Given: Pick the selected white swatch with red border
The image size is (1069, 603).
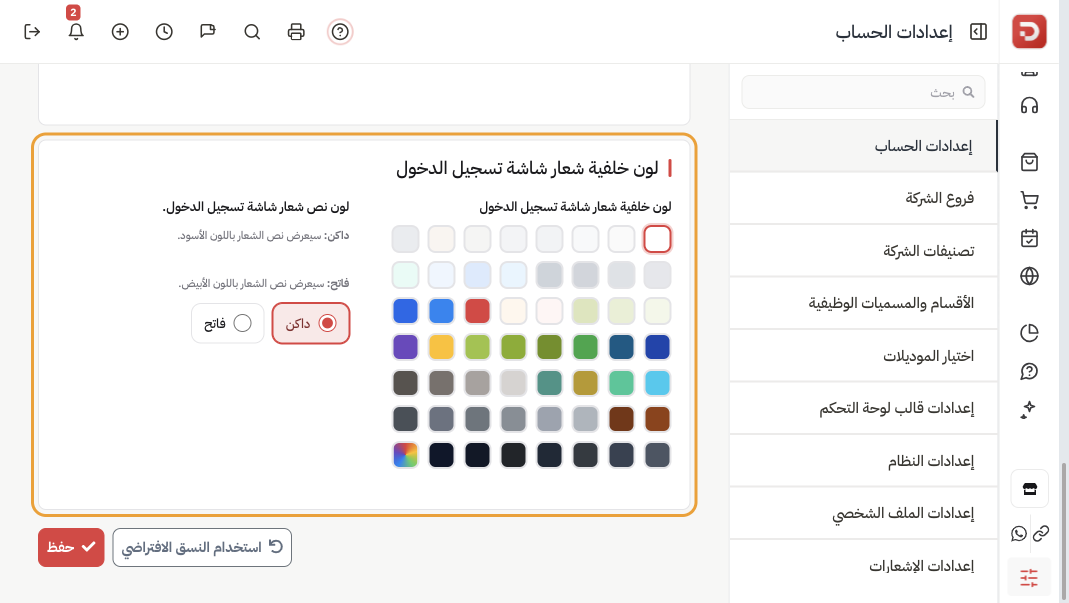Looking at the screenshot, I should pyautogui.click(x=657, y=239).
